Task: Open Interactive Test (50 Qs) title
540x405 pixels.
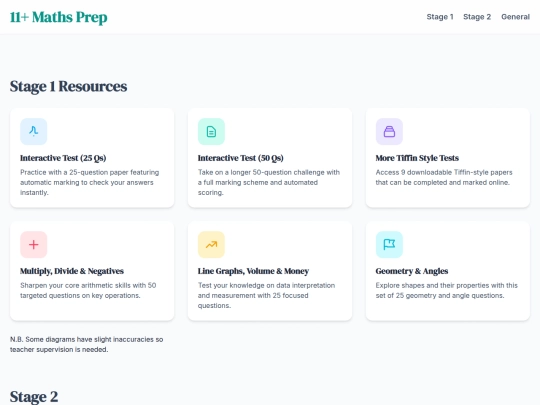Action: (240, 158)
